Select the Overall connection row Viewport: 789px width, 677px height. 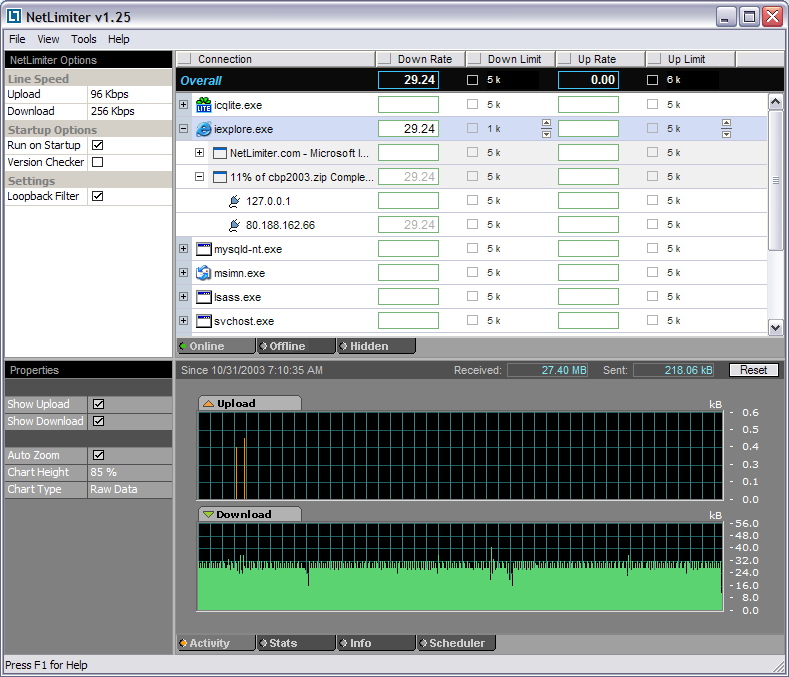[480, 80]
